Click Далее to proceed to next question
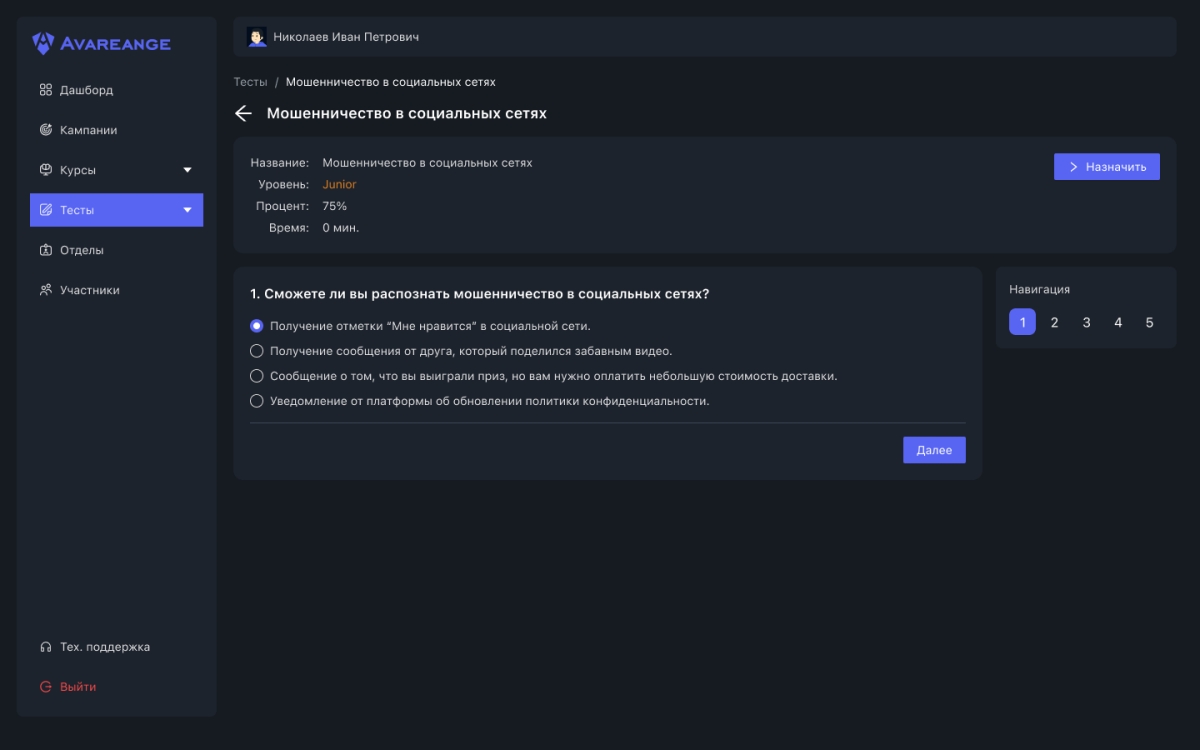The height and width of the screenshot is (750, 1200). [933, 450]
